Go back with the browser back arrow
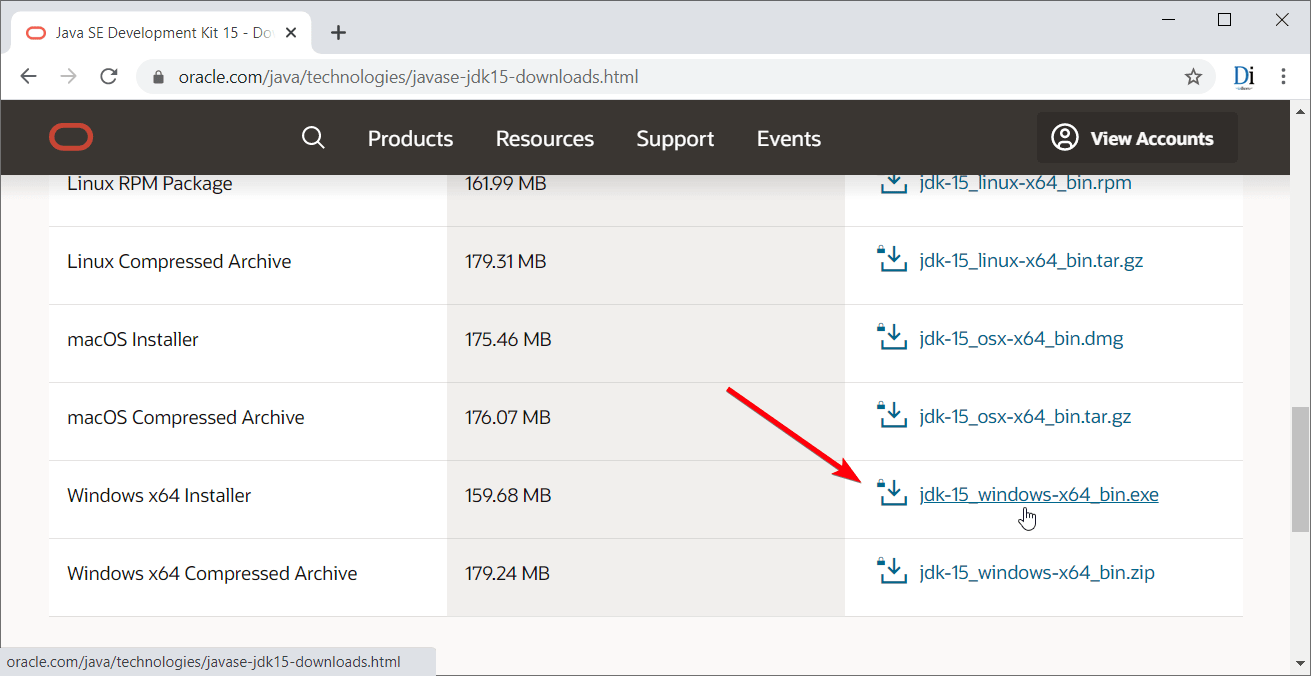Viewport: 1311px width, 676px height. pos(28,77)
